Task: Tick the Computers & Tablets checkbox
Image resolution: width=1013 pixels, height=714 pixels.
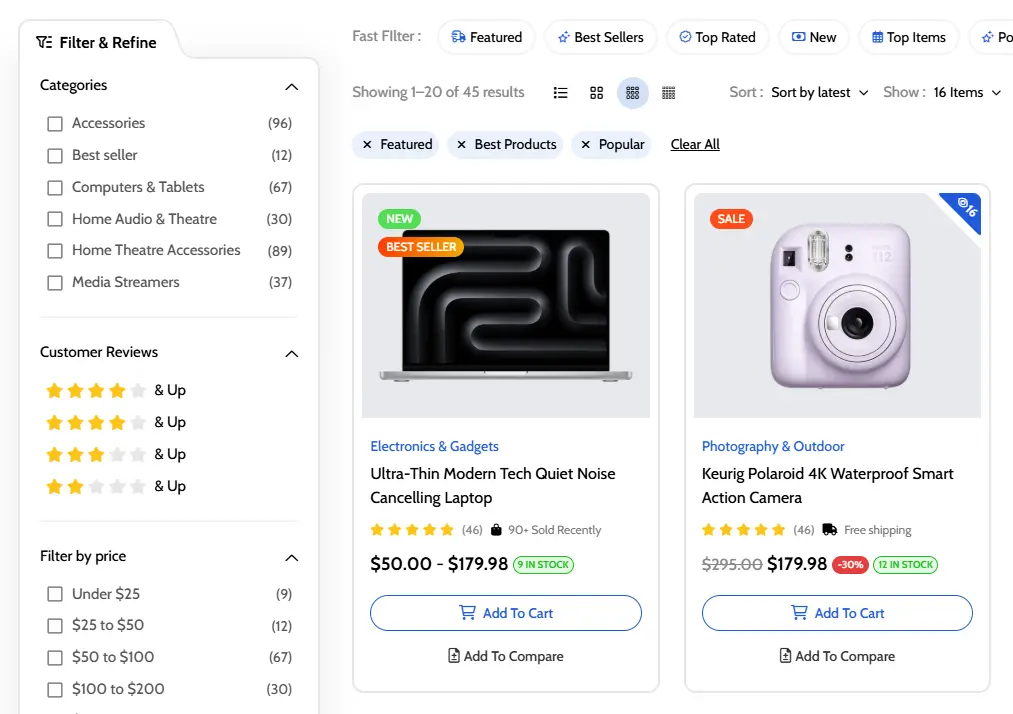Action: pyautogui.click(x=55, y=188)
